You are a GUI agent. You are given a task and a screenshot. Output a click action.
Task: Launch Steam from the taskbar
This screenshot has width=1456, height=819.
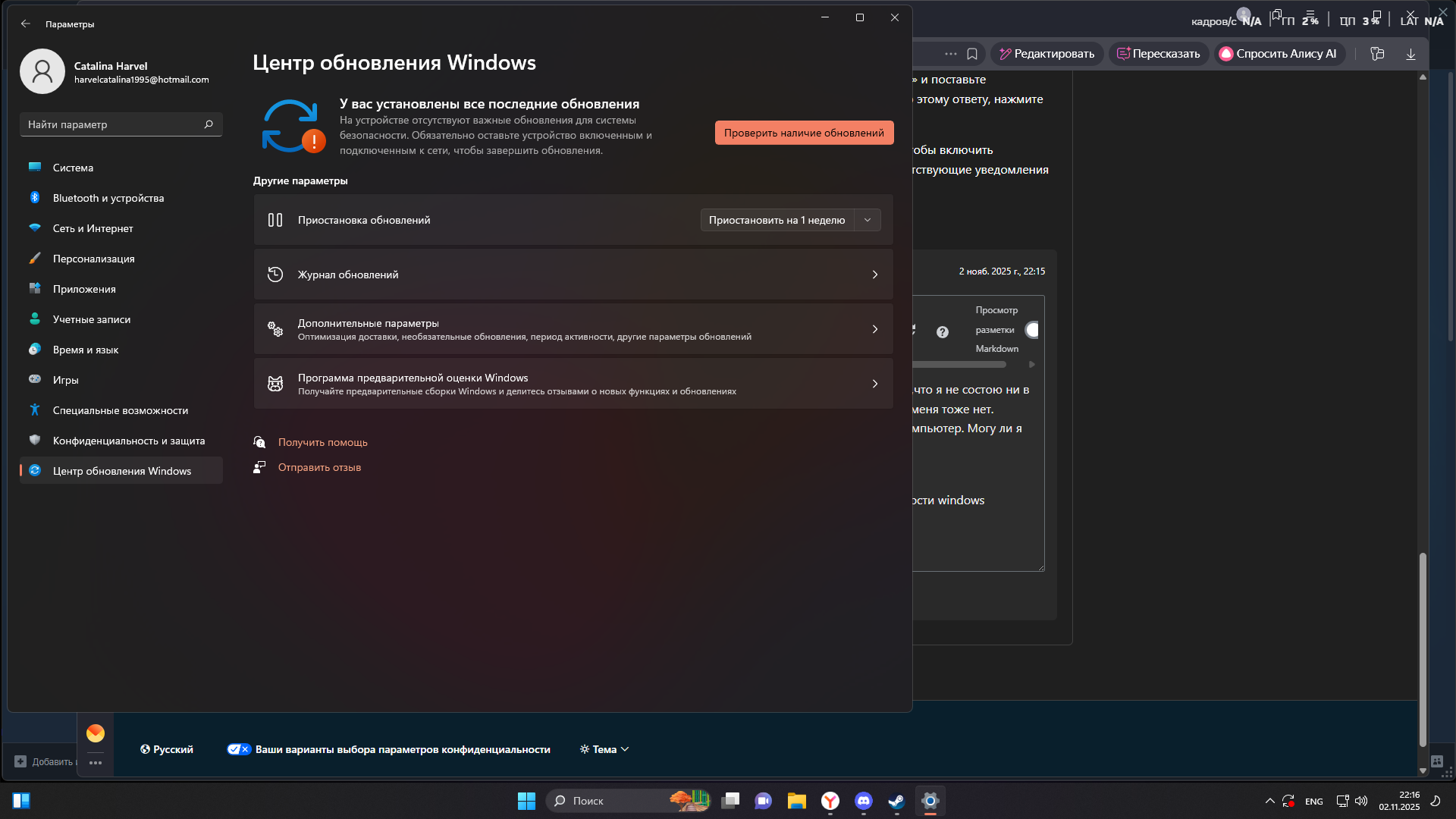point(896,800)
